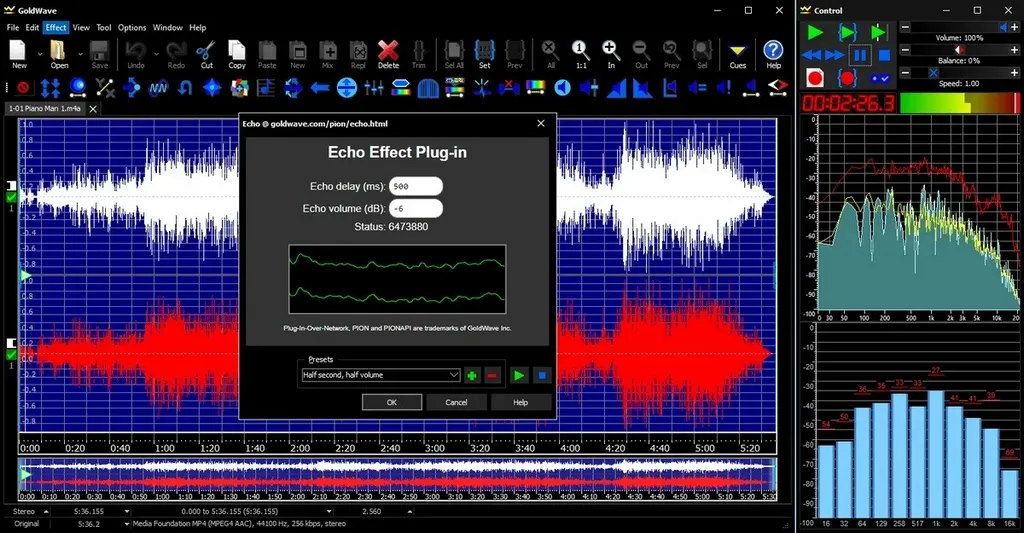
Task: Close the 1-01 Piano Man 1.m4a tab
Action: click(x=93, y=109)
